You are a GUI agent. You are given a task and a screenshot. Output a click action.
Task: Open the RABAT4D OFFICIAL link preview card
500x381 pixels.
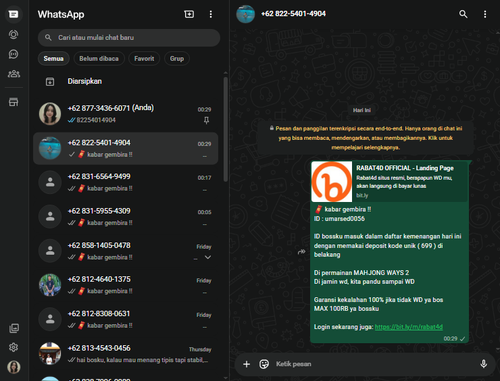(389, 182)
